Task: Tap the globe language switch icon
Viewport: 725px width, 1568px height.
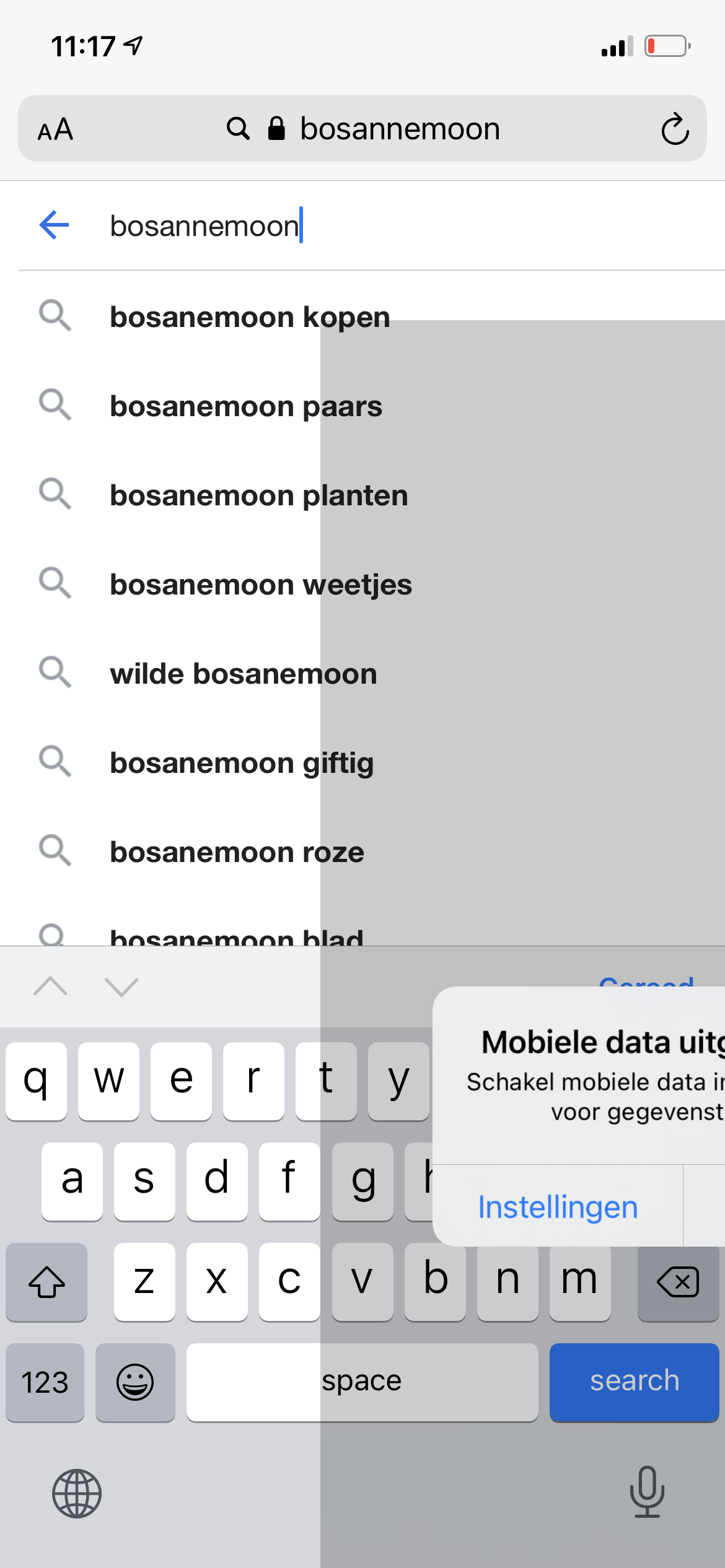Action: [77, 1493]
